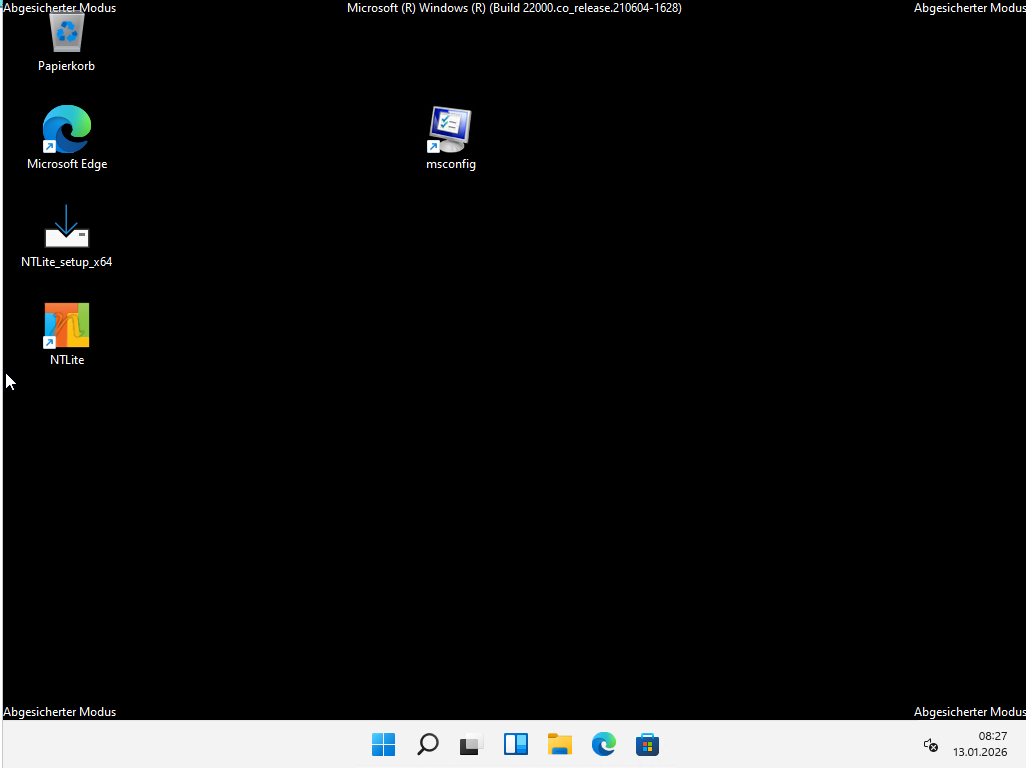This screenshot has height=768, width=1026.
Task: Click the clock showing 08:27
Action: pyautogui.click(x=992, y=736)
